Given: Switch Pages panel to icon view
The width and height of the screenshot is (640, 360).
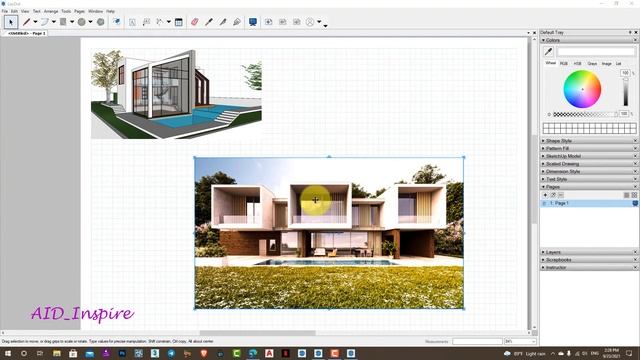Looking at the screenshot, I should (634, 195).
